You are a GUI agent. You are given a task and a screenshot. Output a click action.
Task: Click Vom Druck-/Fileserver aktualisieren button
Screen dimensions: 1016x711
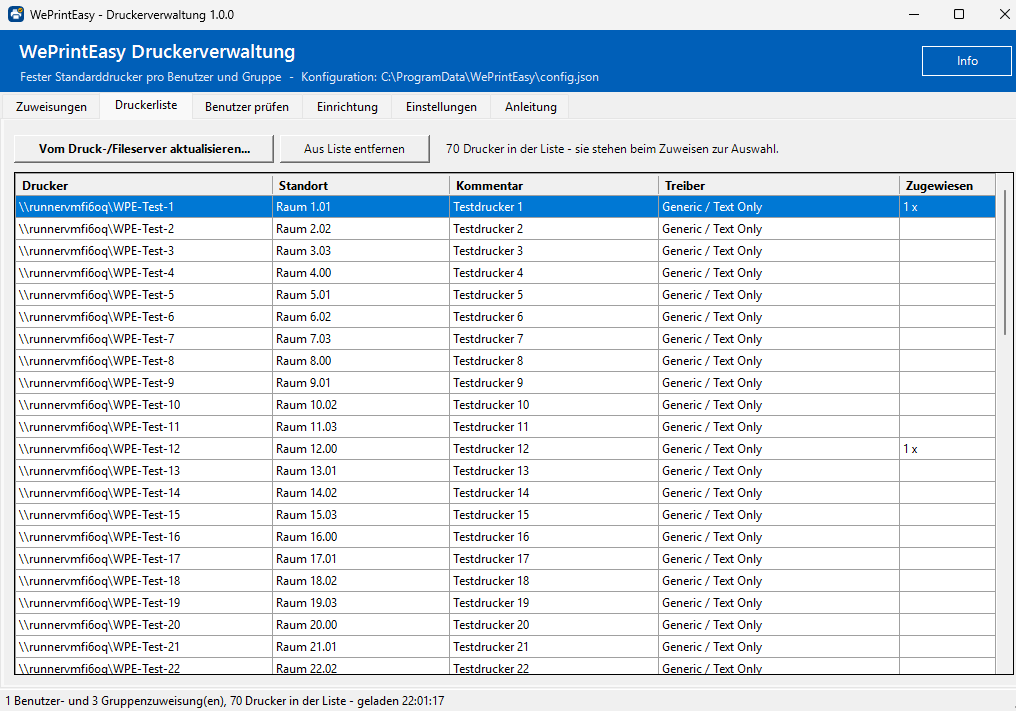(144, 148)
